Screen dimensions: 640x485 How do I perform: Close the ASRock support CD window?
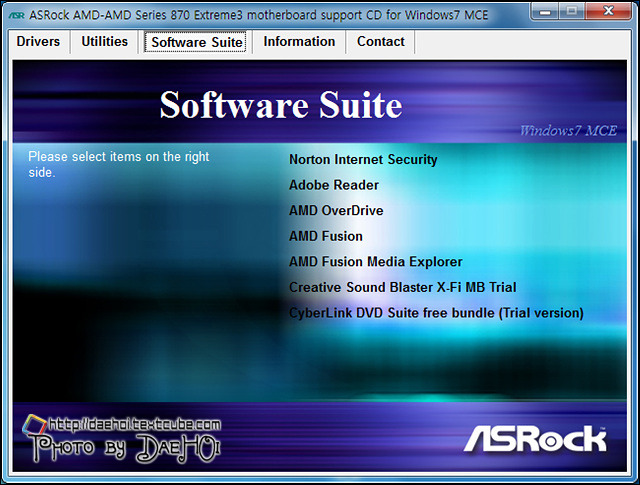(x=608, y=11)
